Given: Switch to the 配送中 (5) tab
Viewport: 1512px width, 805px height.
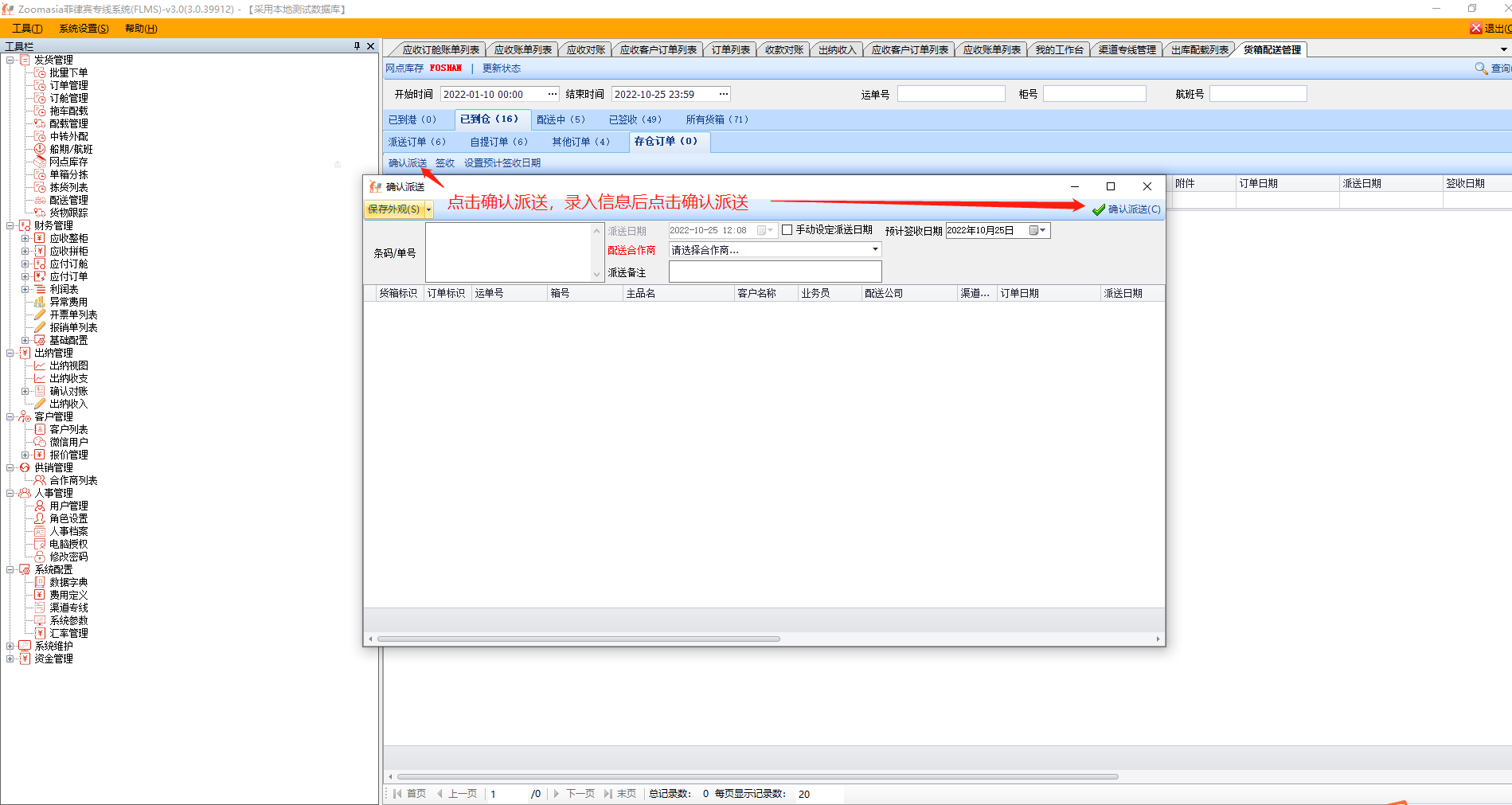Looking at the screenshot, I should coord(561,119).
